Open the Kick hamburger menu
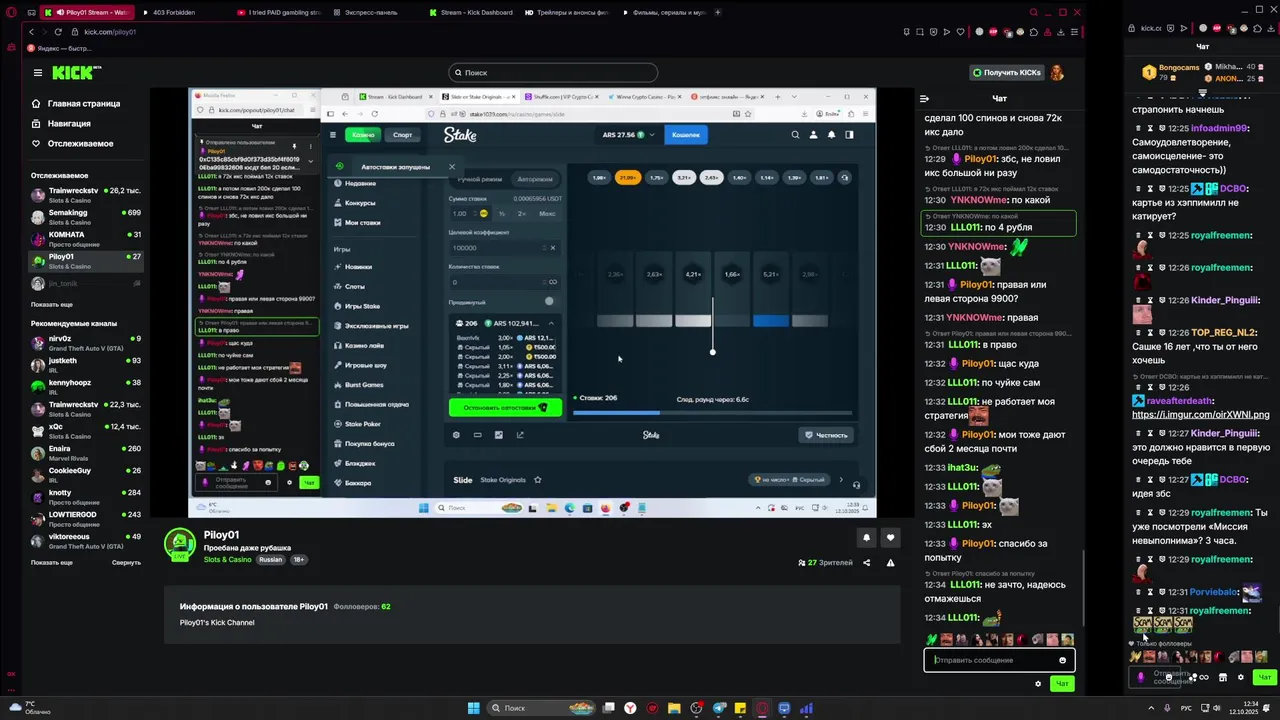The image size is (1280, 720). pyautogui.click(x=38, y=72)
